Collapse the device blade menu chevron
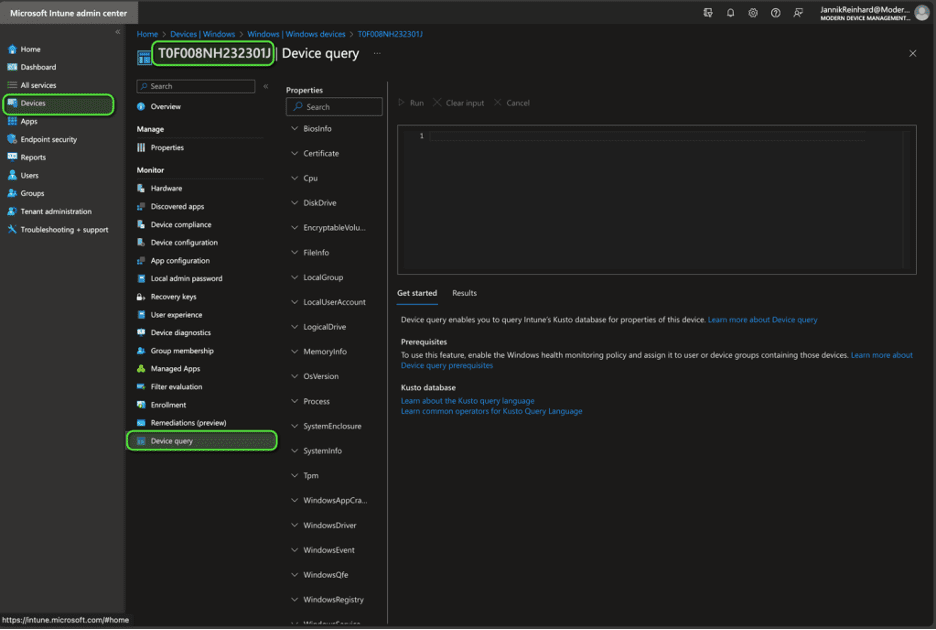The height and width of the screenshot is (630, 936). click(x=265, y=86)
